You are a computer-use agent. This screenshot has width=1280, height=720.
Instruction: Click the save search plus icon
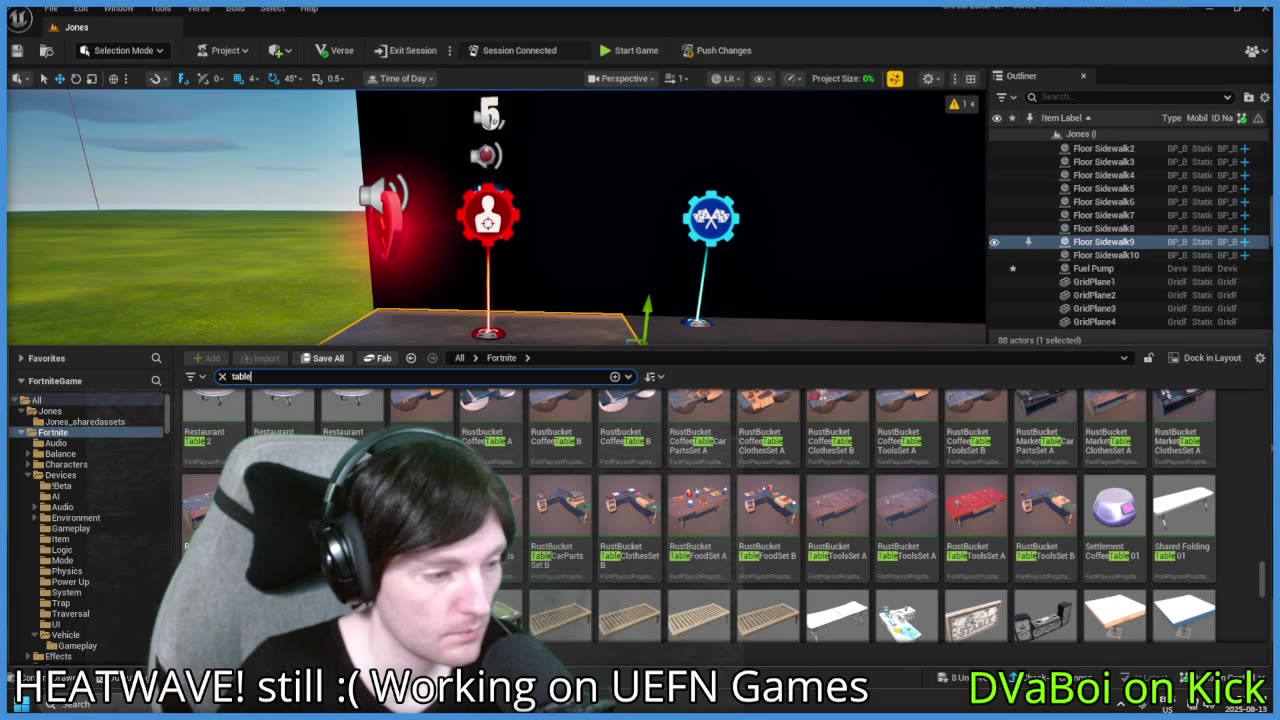point(615,377)
